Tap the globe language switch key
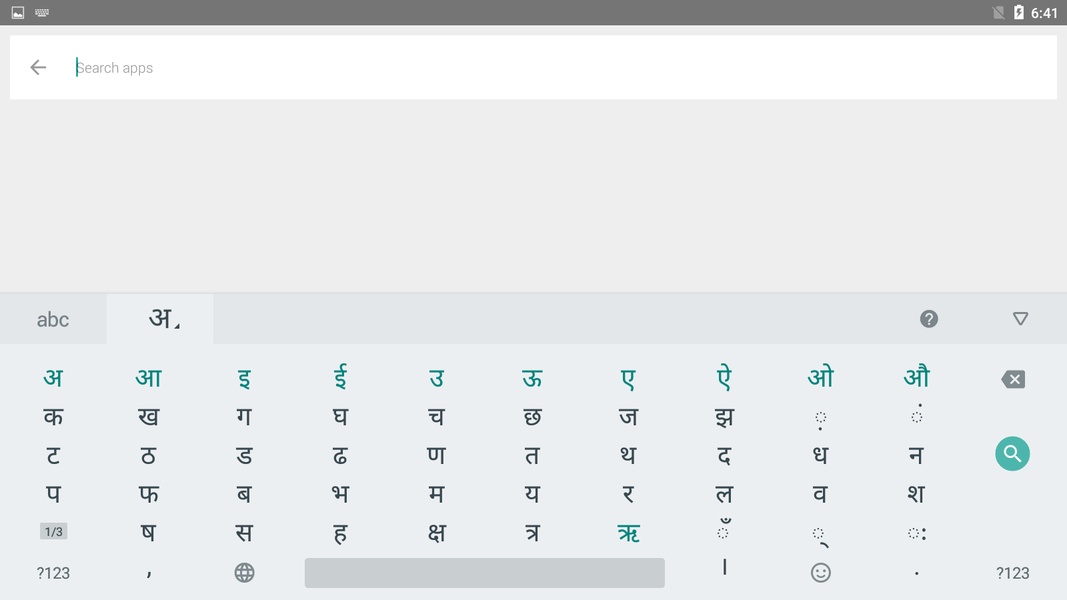The height and width of the screenshot is (600, 1067). coord(244,572)
